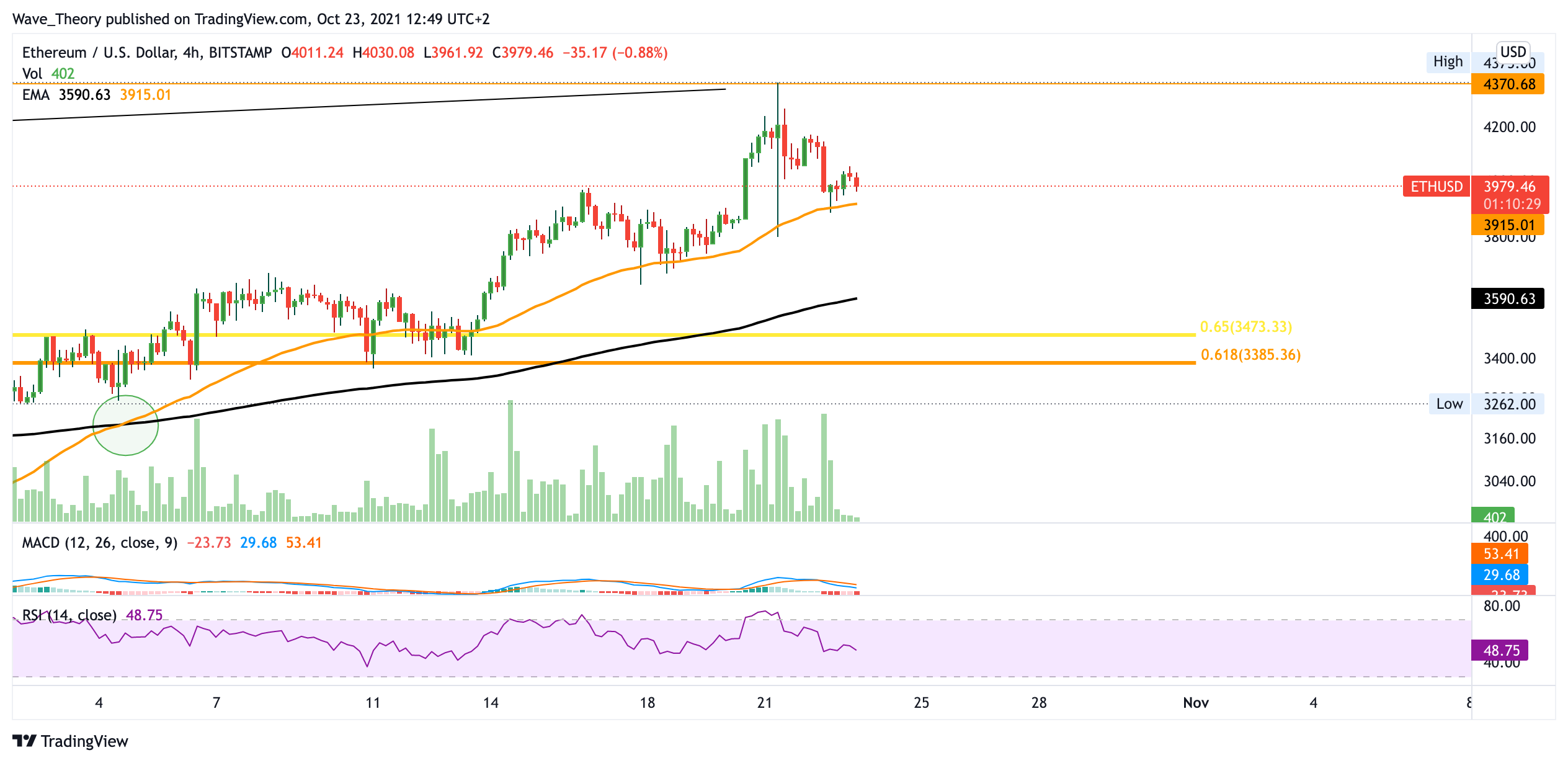Select the 0.618(3385.36) Fibonacci level label
The width and height of the screenshot is (1568, 763).
[1250, 355]
